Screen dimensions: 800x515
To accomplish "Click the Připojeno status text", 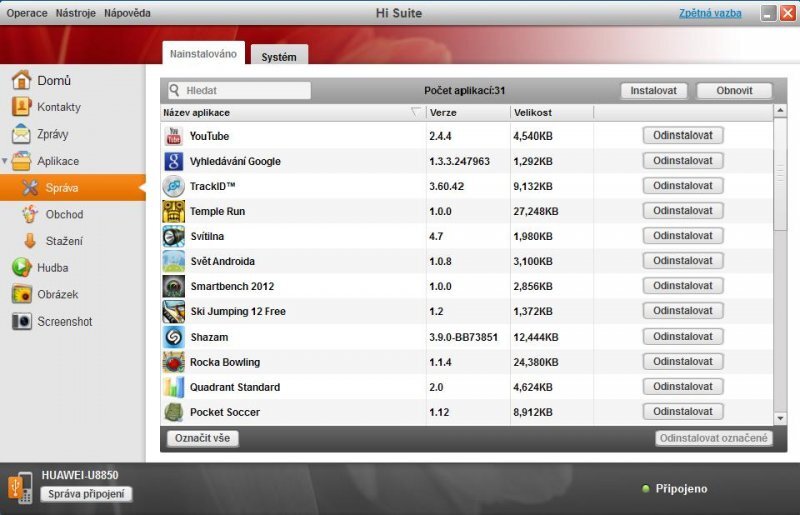I will 681,488.
